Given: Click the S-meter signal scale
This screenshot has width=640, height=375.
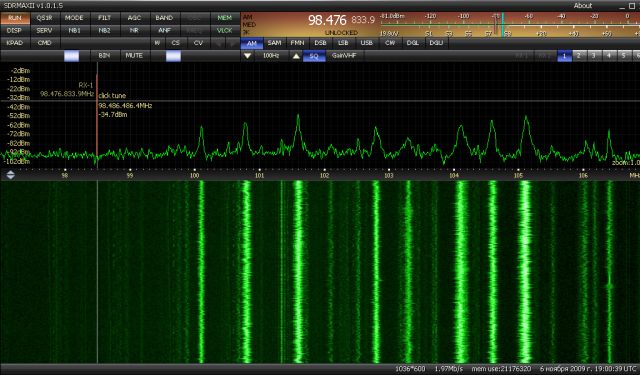Looking at the screenshot, I should 509,25.
